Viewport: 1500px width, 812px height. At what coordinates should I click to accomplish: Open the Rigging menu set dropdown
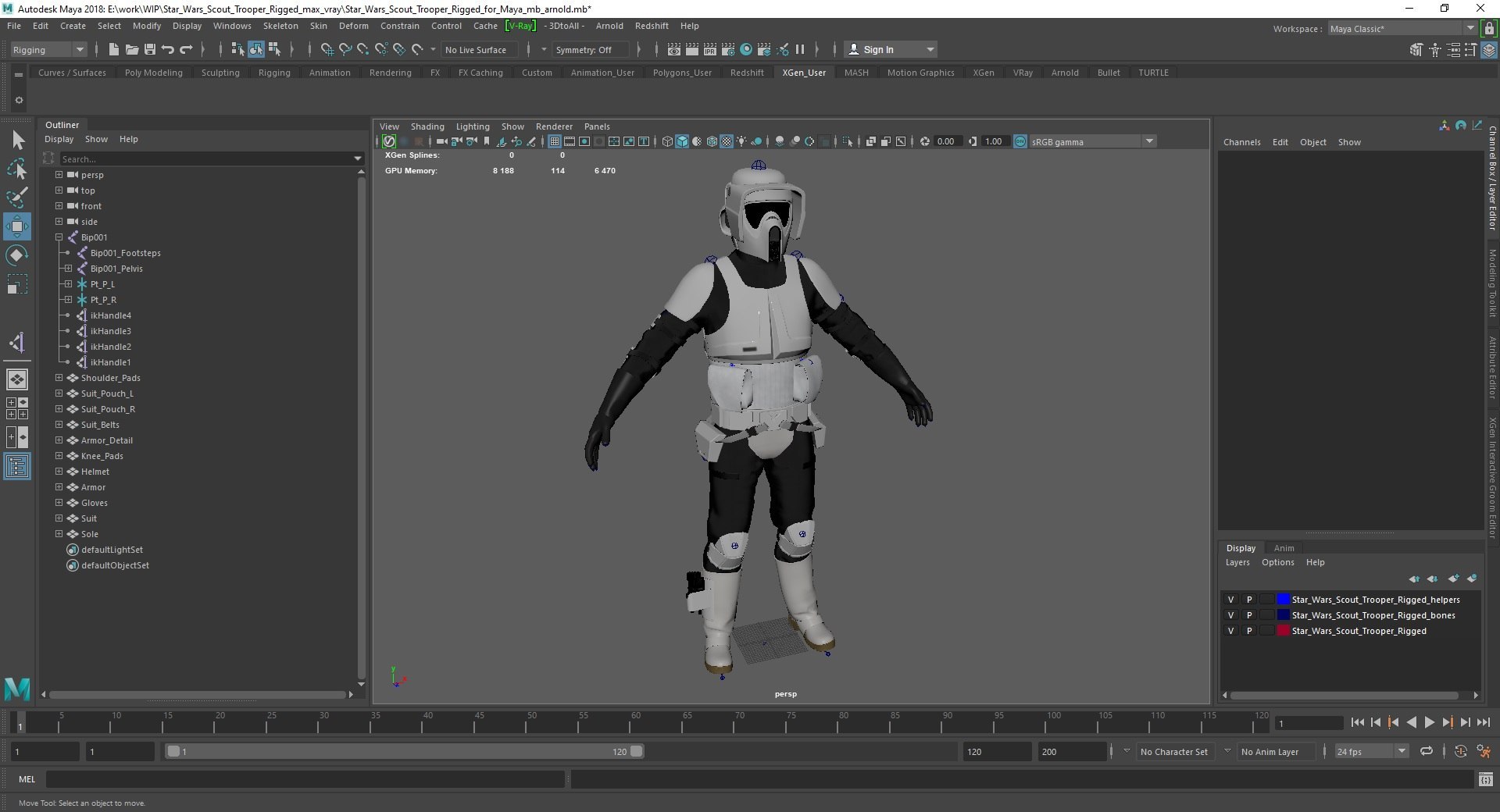coord(48,49)
